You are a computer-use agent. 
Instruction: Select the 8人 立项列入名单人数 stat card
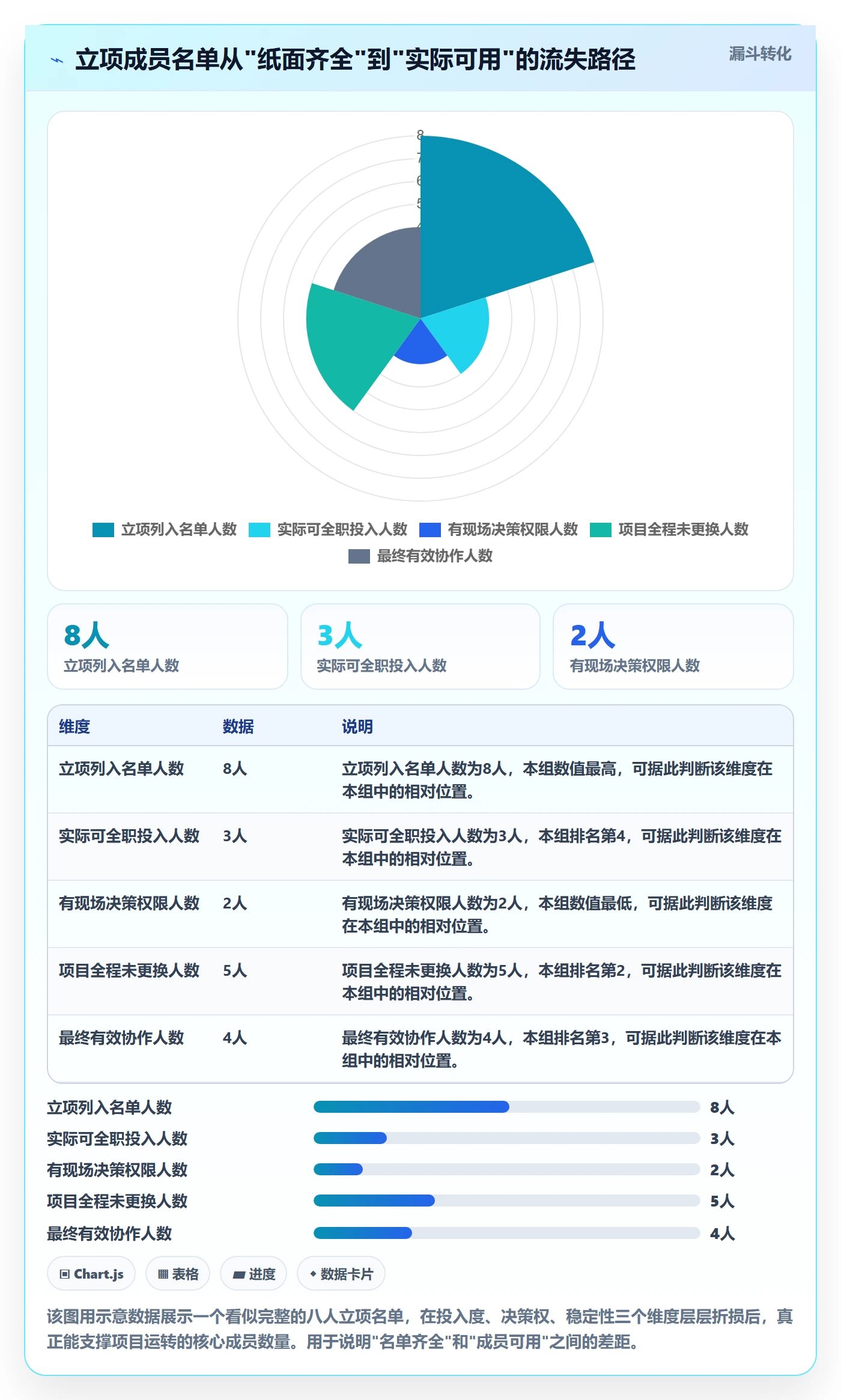point(168,647)
